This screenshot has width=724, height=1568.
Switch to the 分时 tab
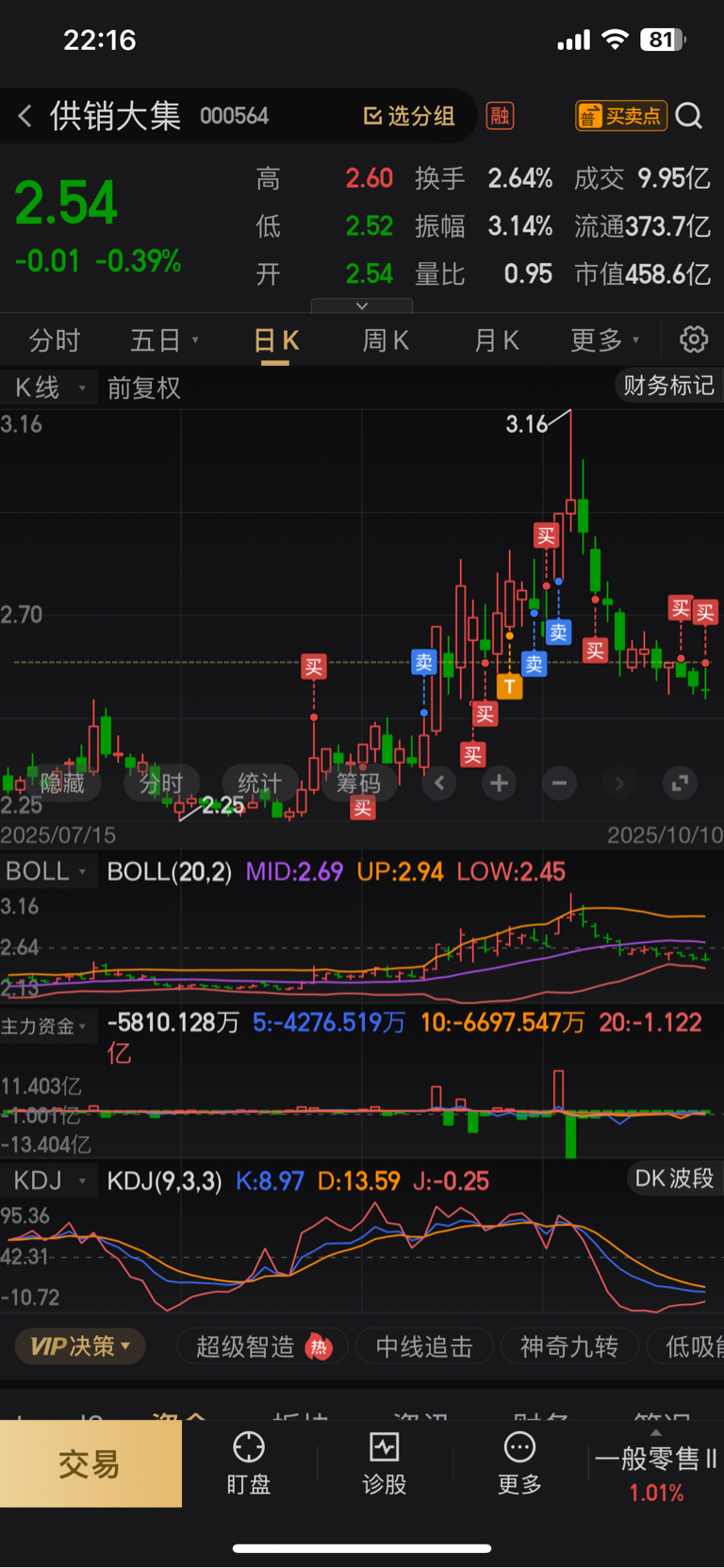(54, 340)
